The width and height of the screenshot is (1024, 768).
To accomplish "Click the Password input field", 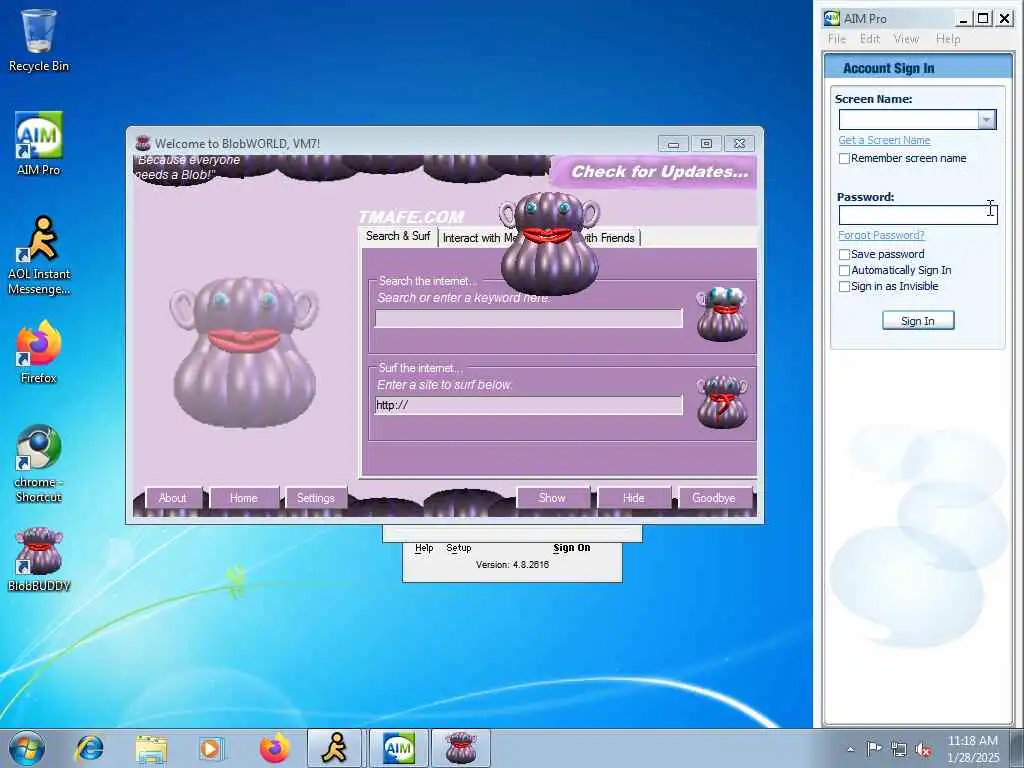I will click(918, 215).
